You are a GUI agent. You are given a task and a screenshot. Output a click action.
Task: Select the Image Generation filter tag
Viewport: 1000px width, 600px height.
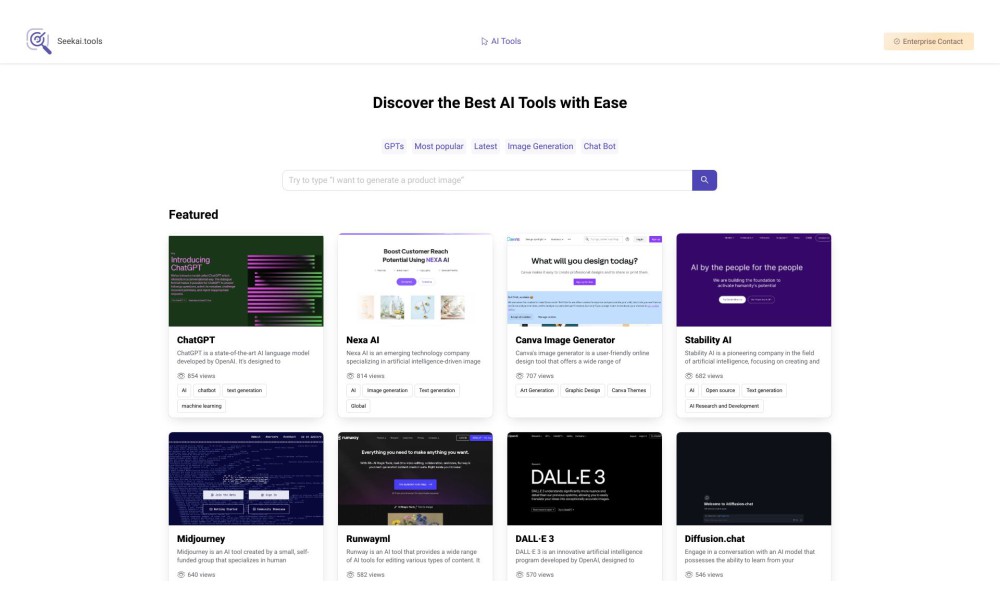[x=540, y=146]
